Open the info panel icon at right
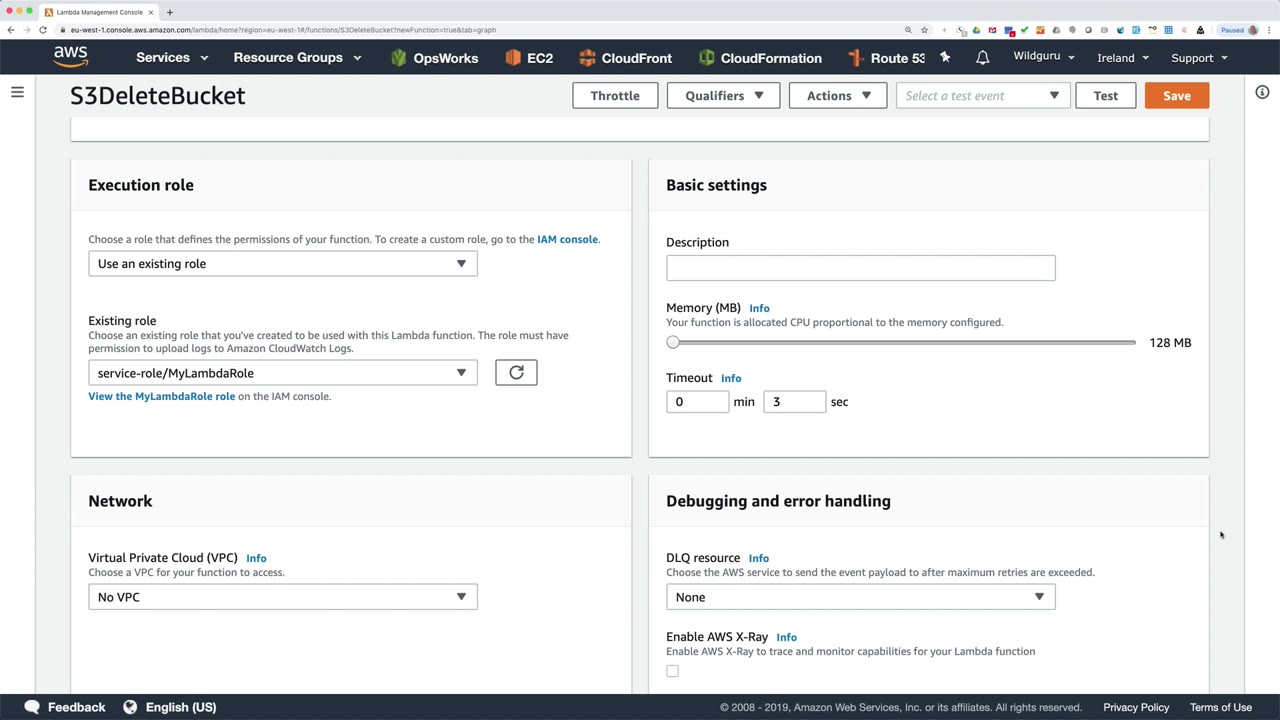This screenshot has width=1280, height=720. pos(1262,93)
